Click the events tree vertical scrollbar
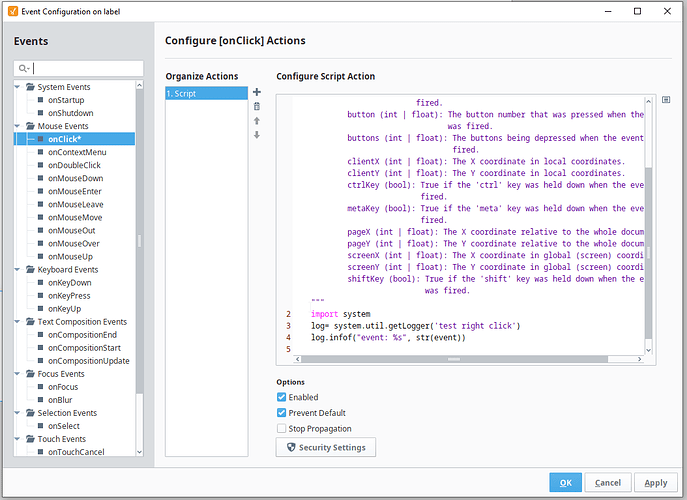This screenshot has width=687, height=500. pos(139,241)
